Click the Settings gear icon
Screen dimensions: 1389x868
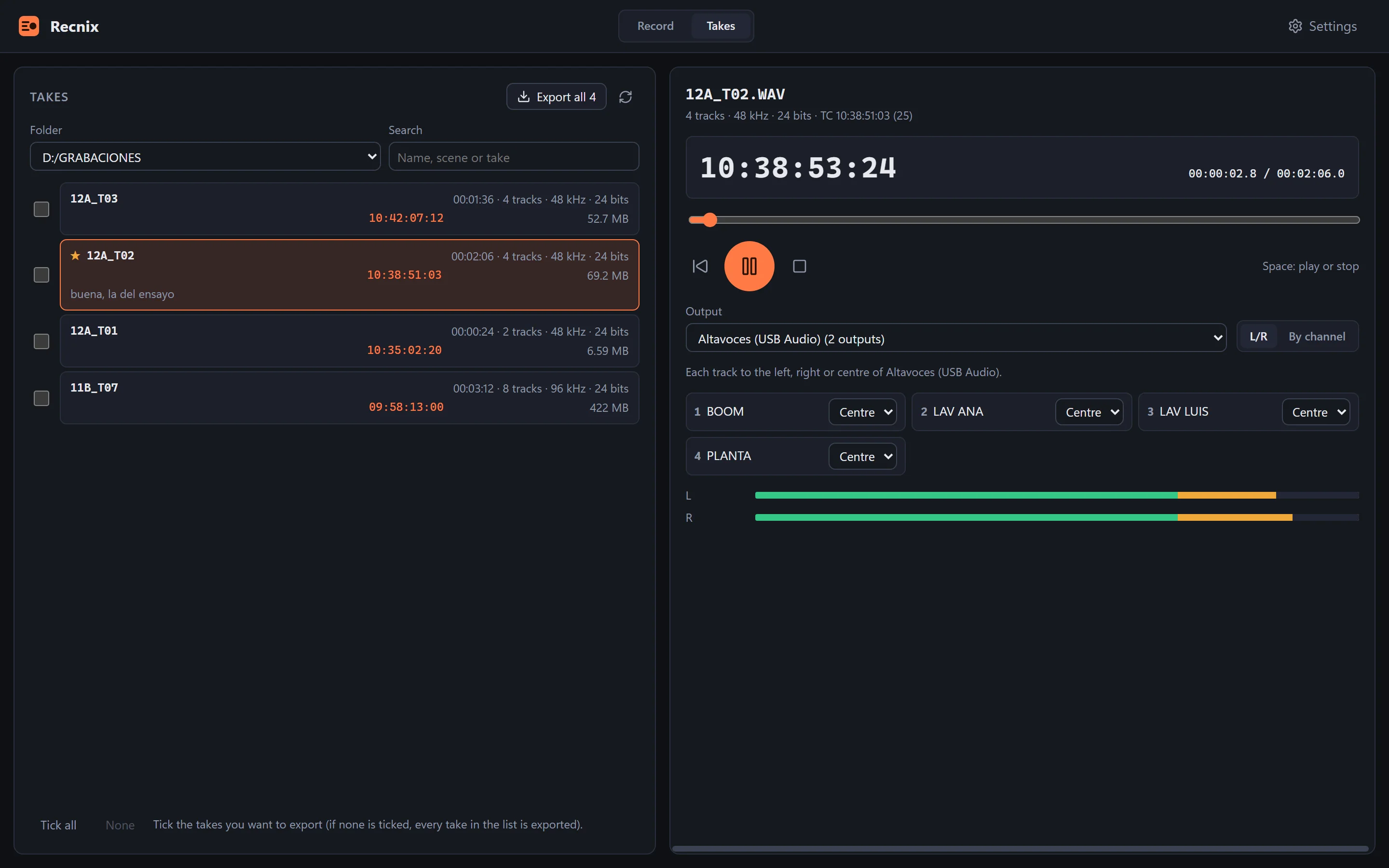coord(1295,27)
